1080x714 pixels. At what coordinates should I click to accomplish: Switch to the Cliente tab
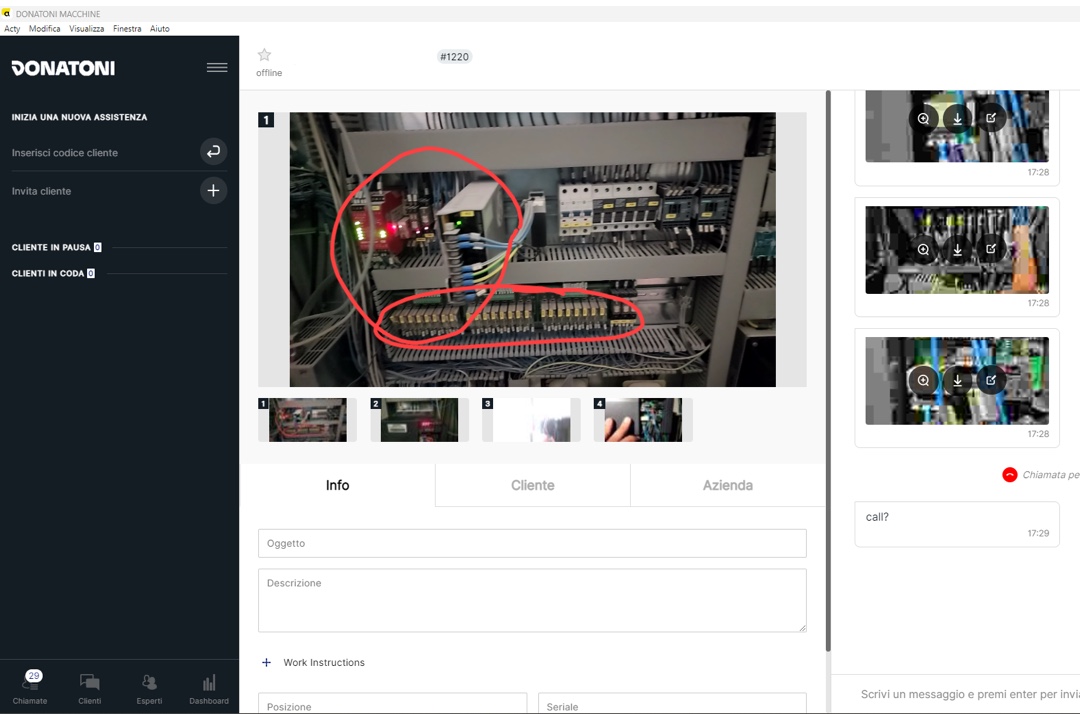point(532,485)
